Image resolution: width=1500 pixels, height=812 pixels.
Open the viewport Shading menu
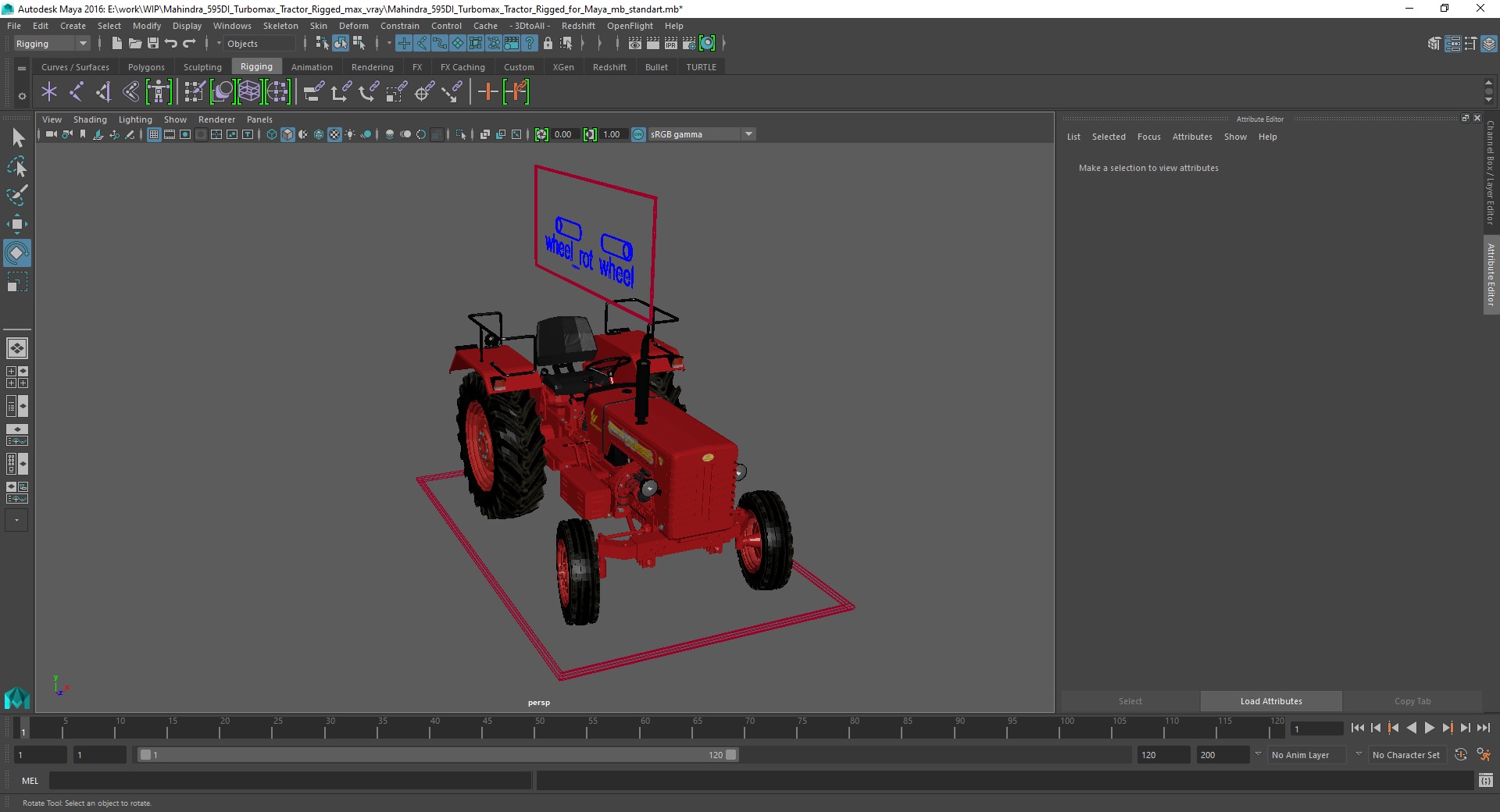pos(90,119)
